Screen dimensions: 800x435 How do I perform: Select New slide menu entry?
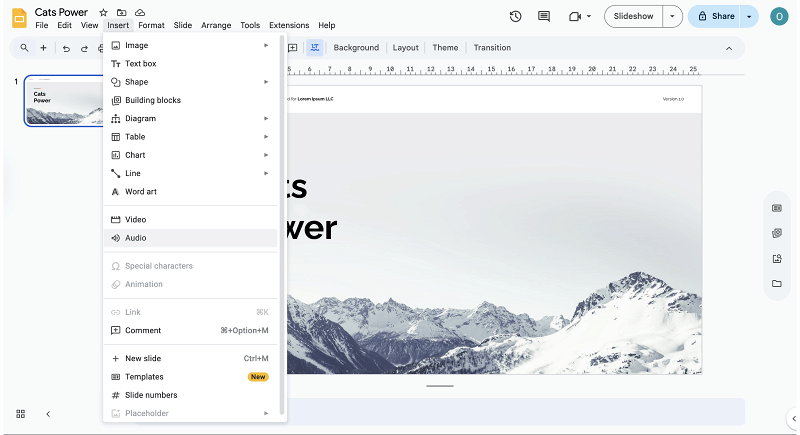190,359
